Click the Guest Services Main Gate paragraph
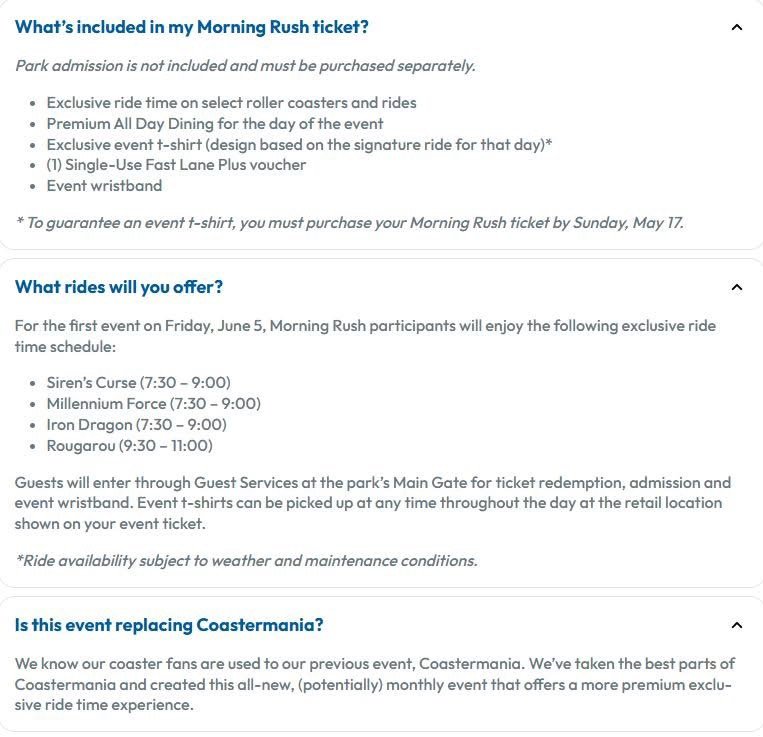The width and height of the screenshot is (763, 737). pos(373,503)
